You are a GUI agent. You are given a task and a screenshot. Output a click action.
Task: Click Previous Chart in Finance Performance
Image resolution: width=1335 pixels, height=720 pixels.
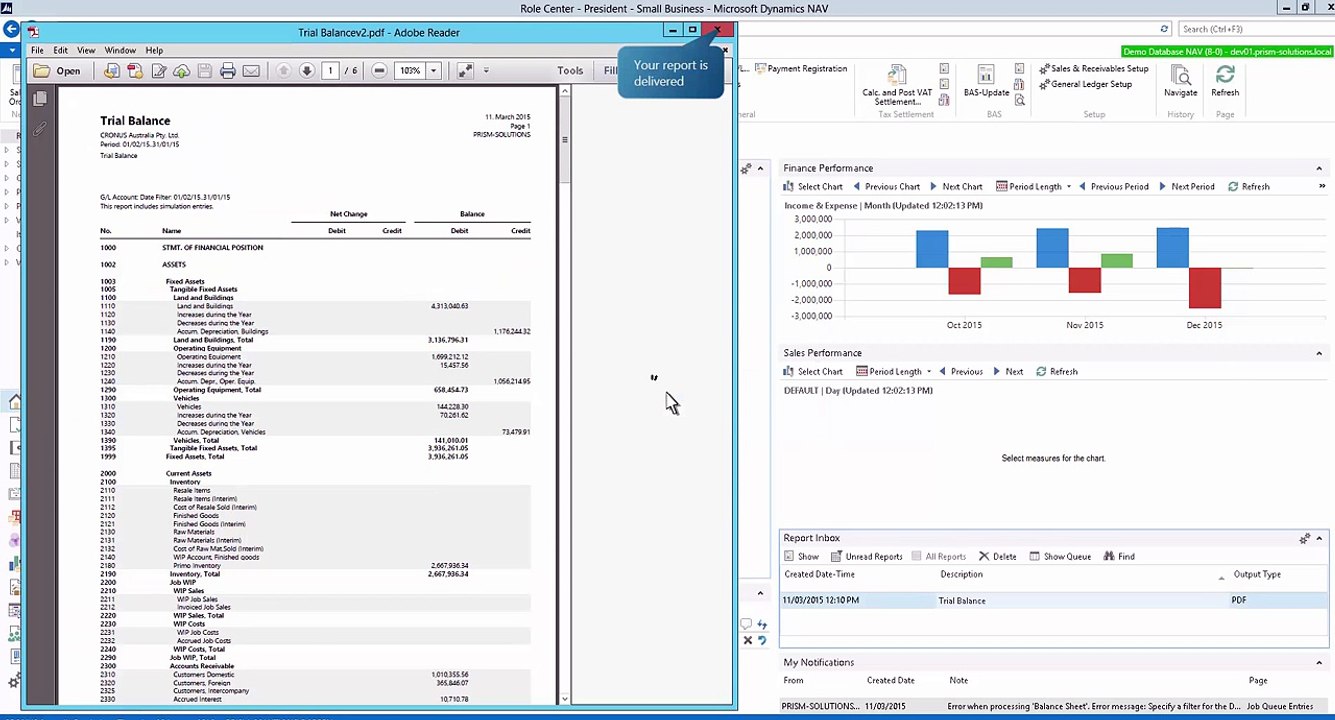(x=887, y=186)
